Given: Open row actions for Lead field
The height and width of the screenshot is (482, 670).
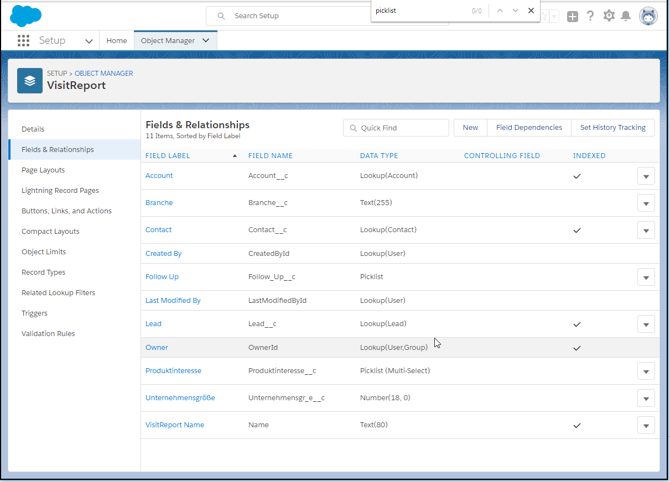Looking at the screenshot, I should 646,324.
